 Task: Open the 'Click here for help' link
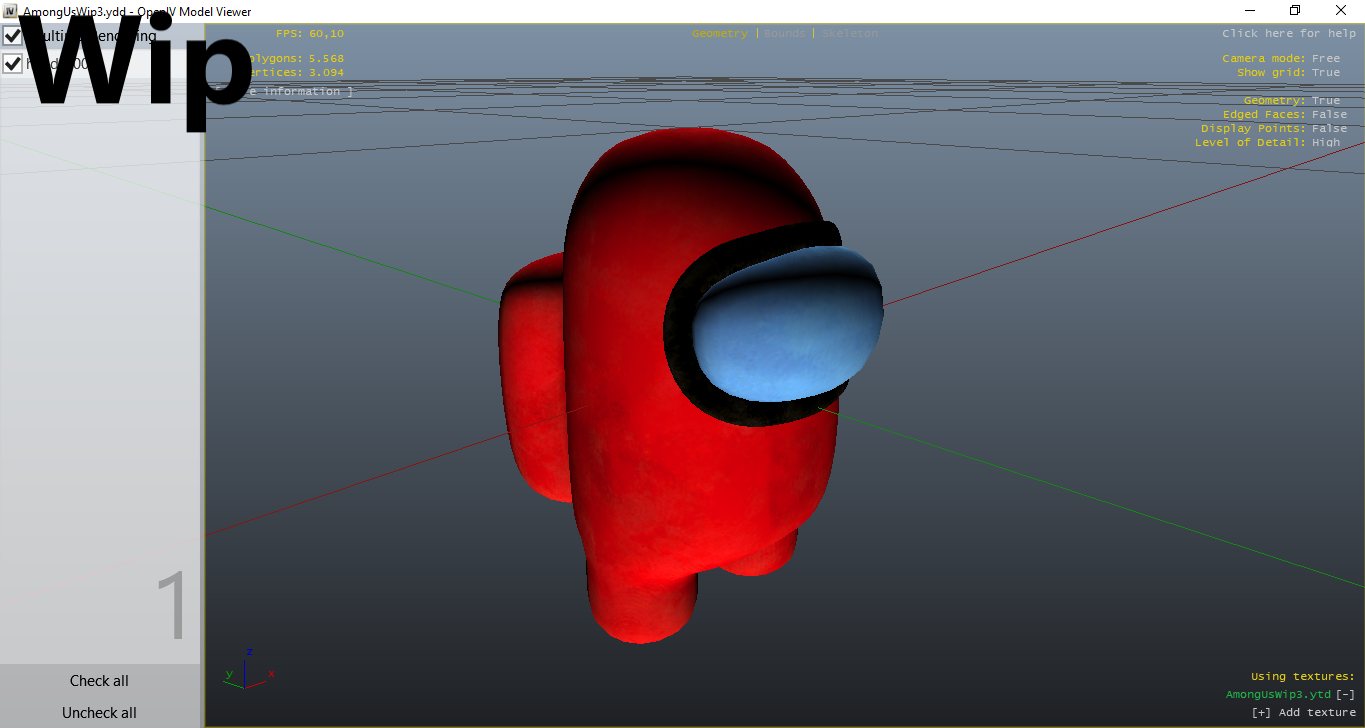point(1289,34)
